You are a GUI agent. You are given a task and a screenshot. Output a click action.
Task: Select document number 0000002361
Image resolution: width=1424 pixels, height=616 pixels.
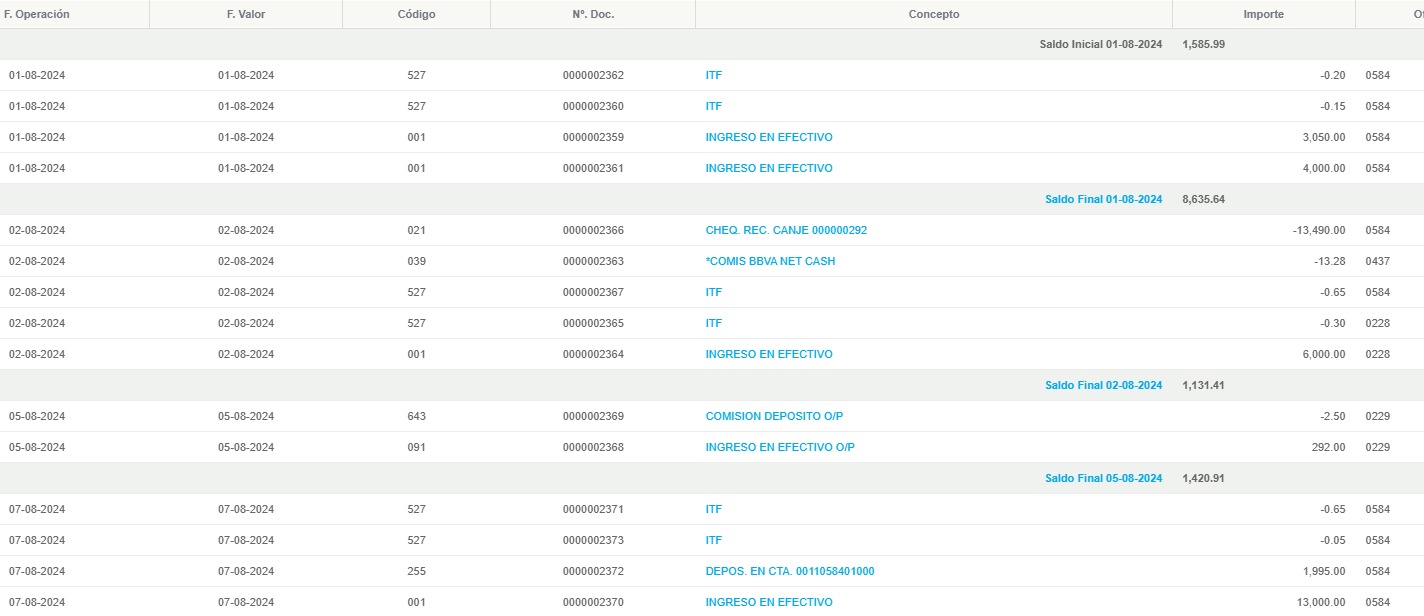[x=593, y=168]
